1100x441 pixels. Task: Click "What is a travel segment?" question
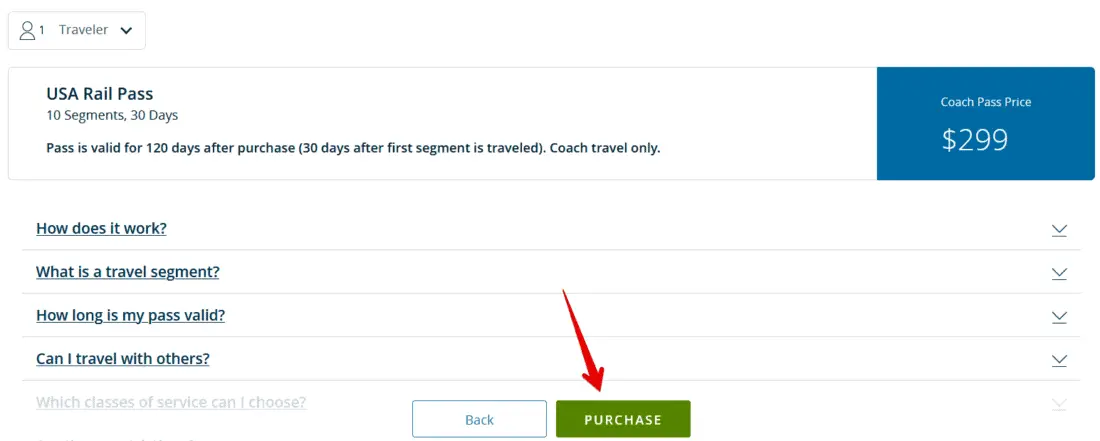127,272
